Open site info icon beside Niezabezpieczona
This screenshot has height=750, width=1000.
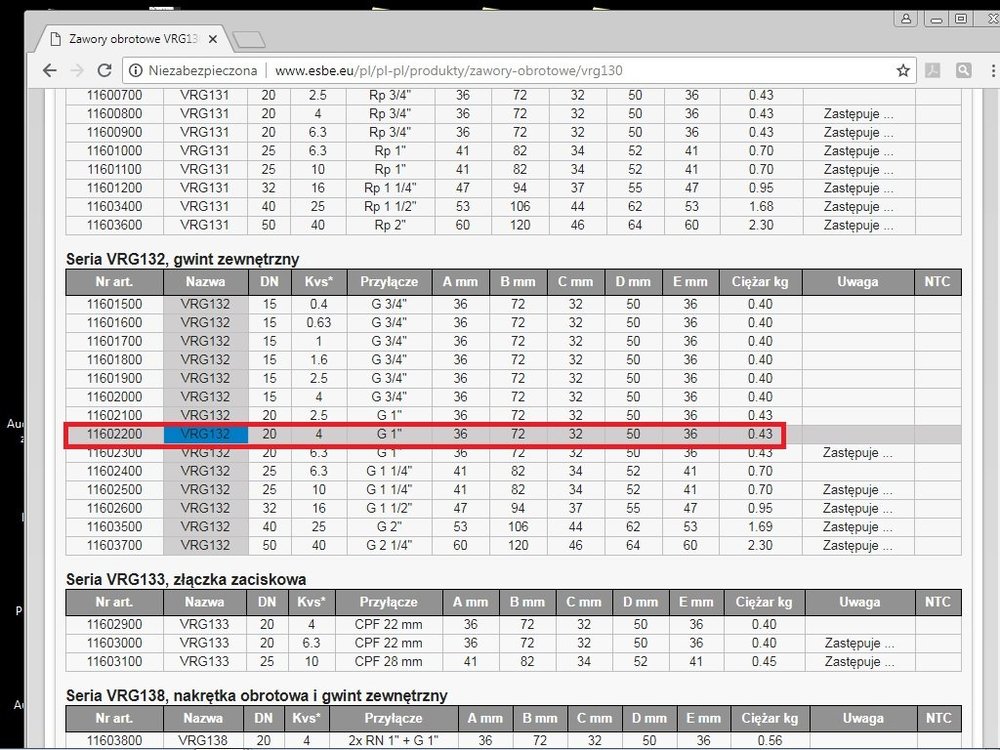136,70
